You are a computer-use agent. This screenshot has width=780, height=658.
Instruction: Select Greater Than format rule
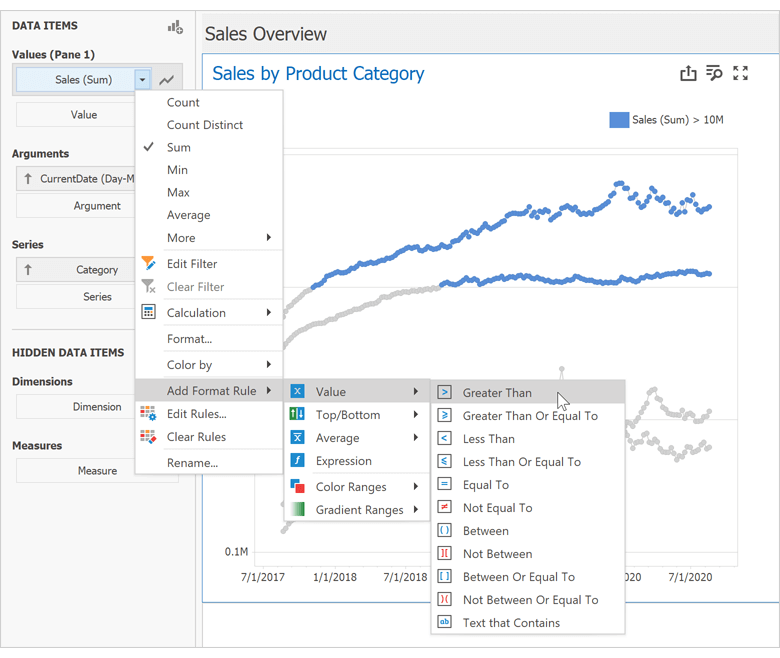497,393
